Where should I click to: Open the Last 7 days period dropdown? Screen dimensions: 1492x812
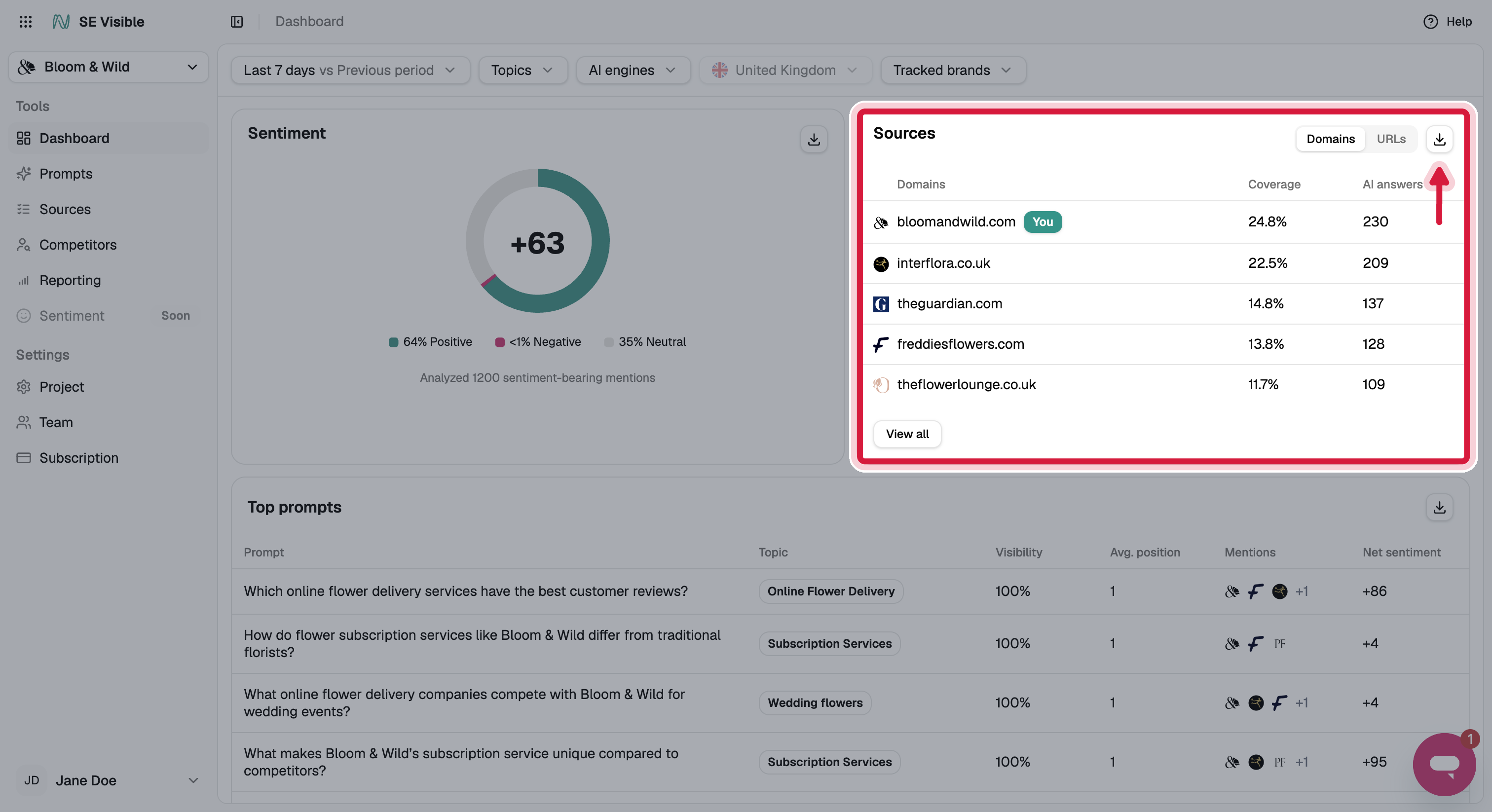tap(350, 70)
